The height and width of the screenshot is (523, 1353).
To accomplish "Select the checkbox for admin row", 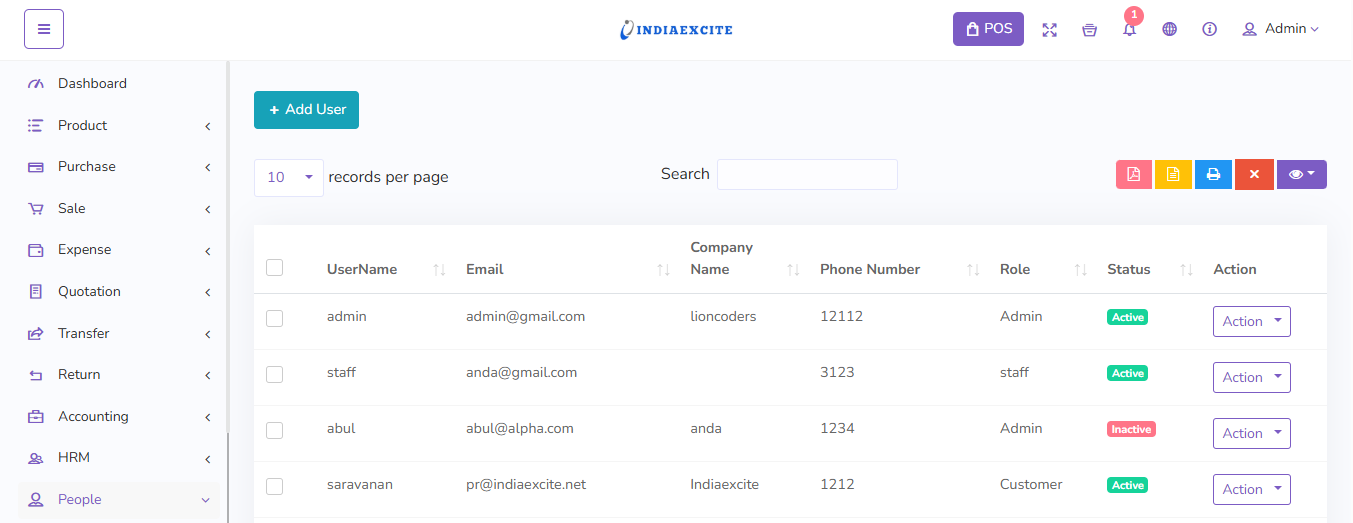I will click(x=275, y=318).
